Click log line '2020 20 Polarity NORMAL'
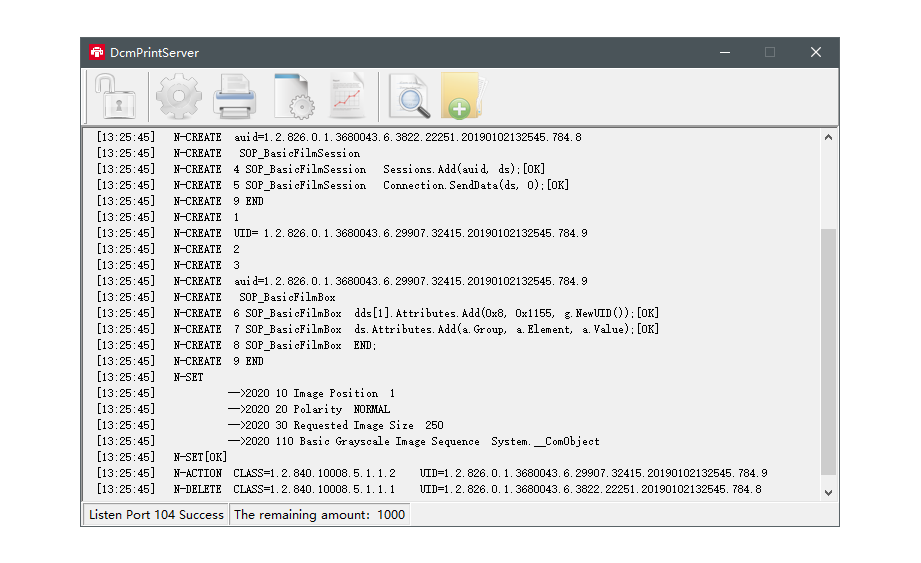921x563 pixels. click(x=243, y=409)
